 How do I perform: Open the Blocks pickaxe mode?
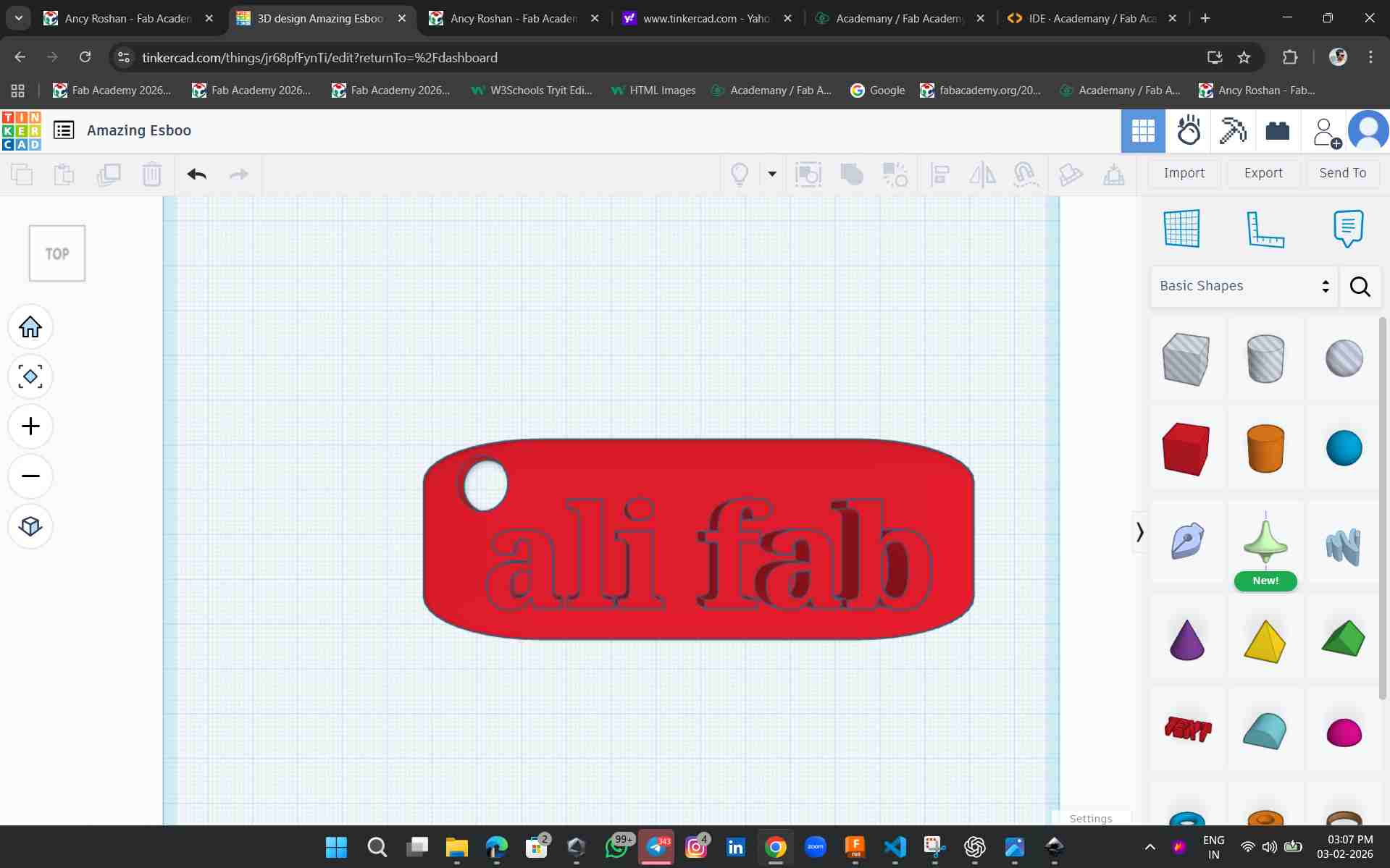1233,131
